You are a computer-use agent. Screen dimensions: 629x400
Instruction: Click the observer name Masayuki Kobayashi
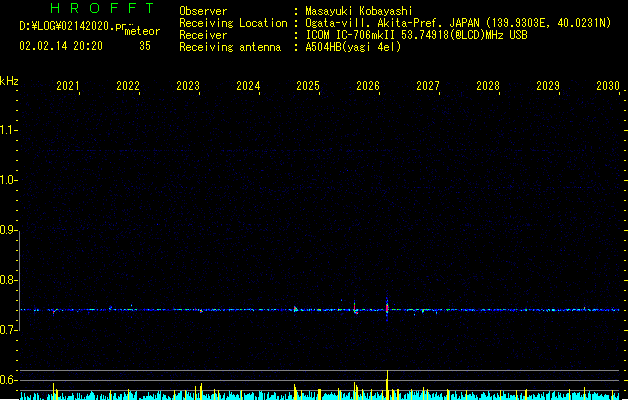(x=359, y=11)
